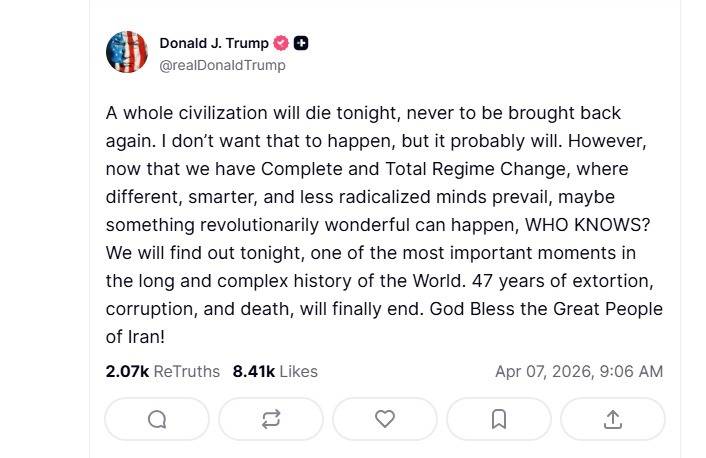Click the "of Iran!" closing line

click(x=135, y=337)
